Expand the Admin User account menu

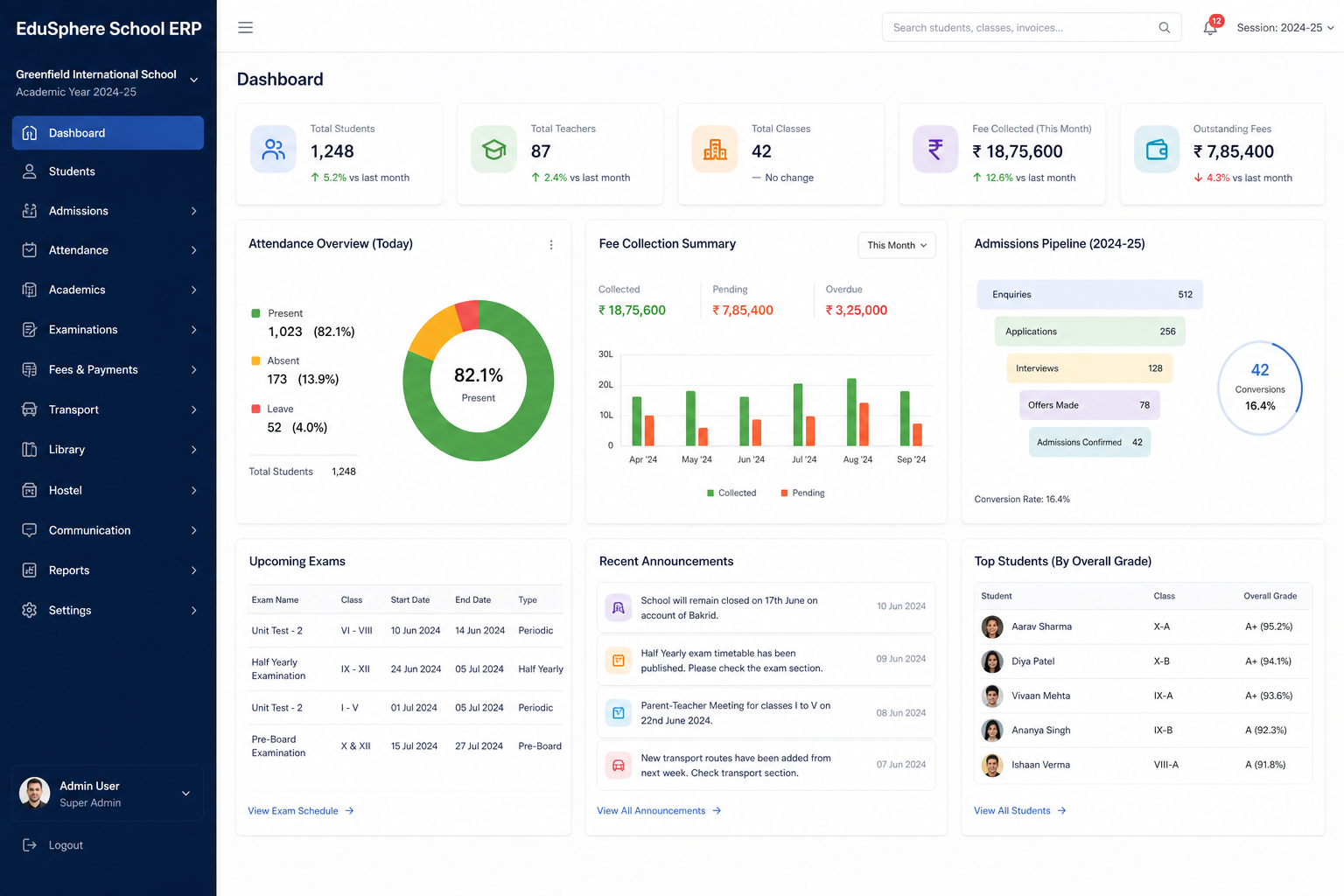click(x=185, y=794)
